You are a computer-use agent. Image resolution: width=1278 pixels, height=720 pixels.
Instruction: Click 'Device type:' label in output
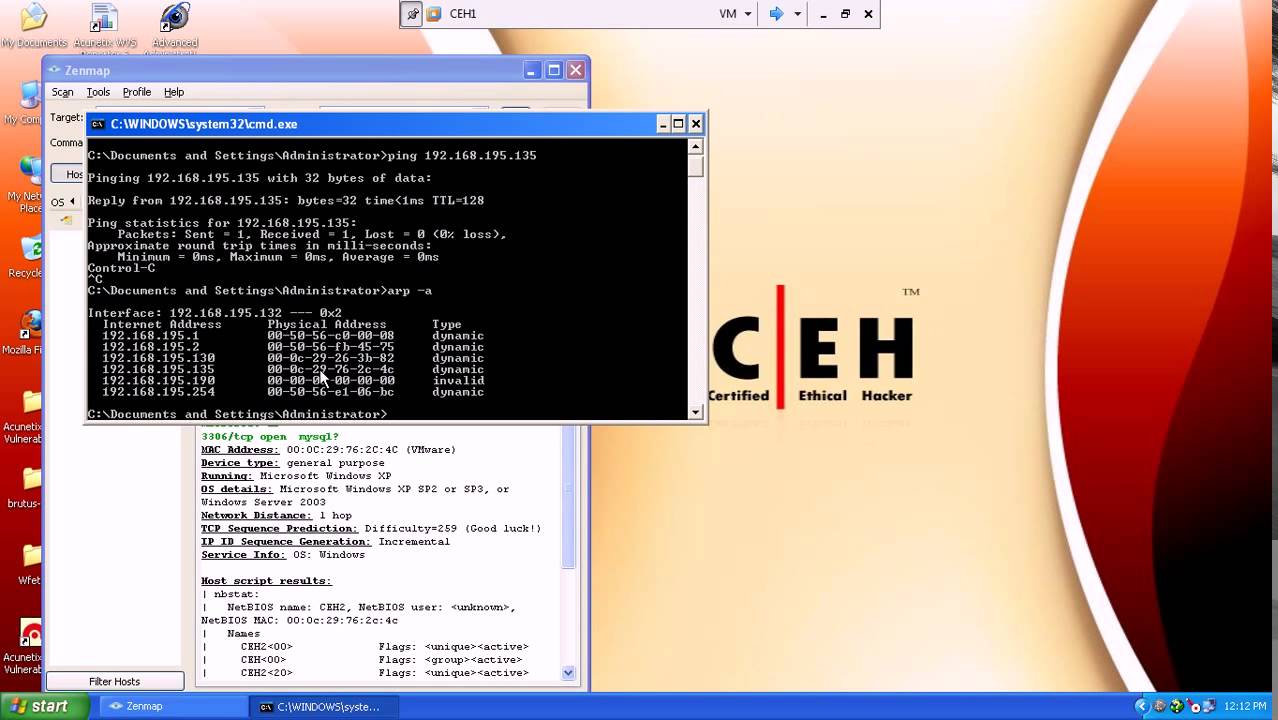click(240, 463)
